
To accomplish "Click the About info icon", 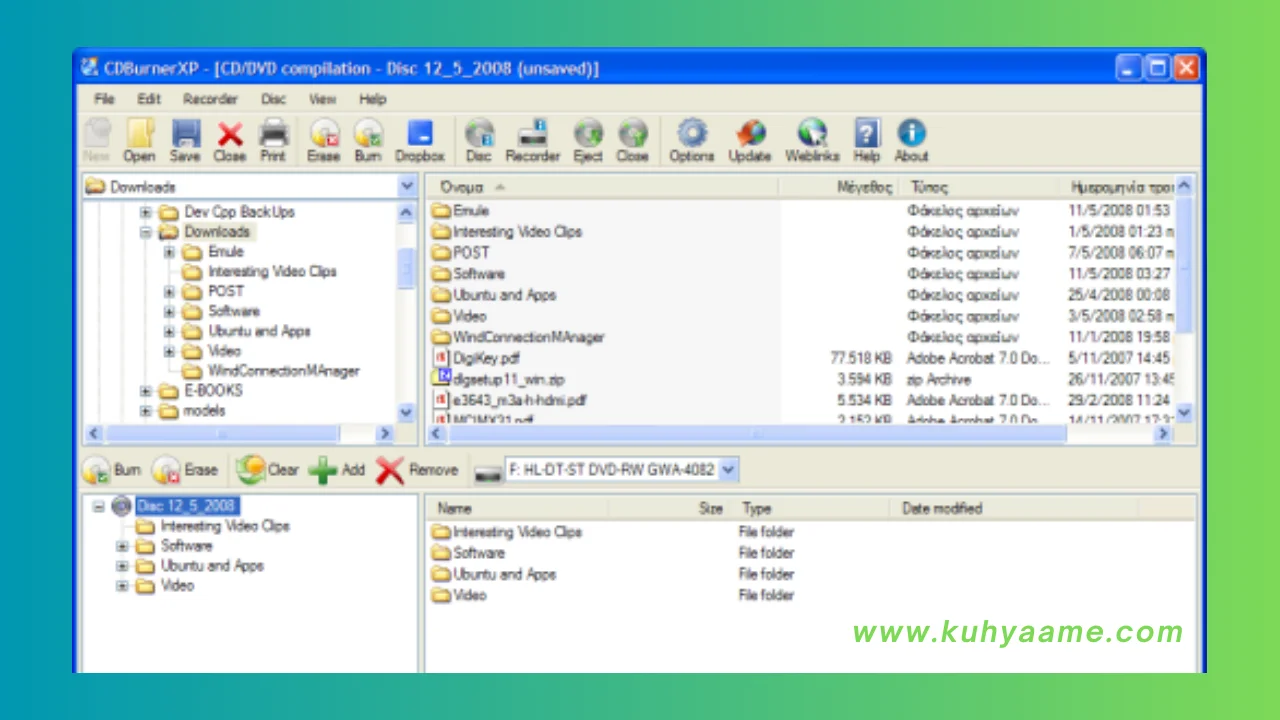I will pos(911,140).
